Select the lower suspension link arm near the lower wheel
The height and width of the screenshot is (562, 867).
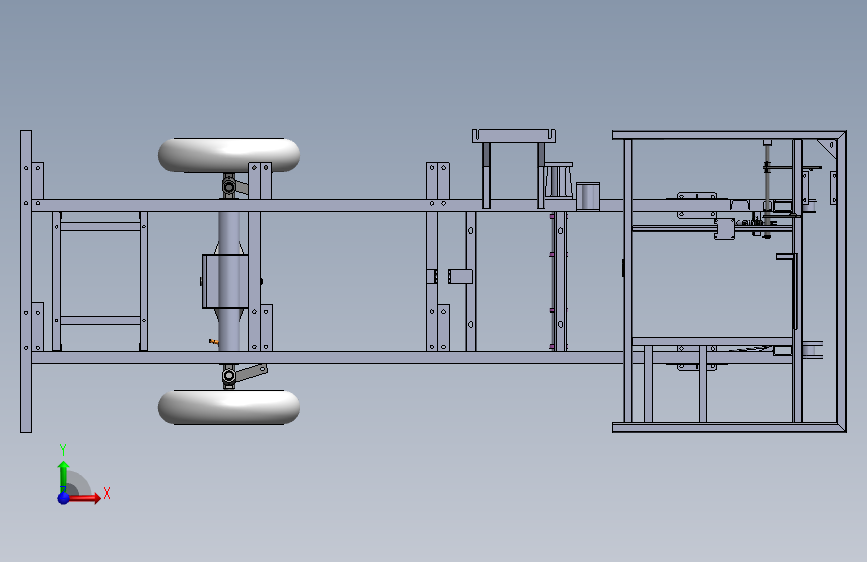click(x=252, y=372)
